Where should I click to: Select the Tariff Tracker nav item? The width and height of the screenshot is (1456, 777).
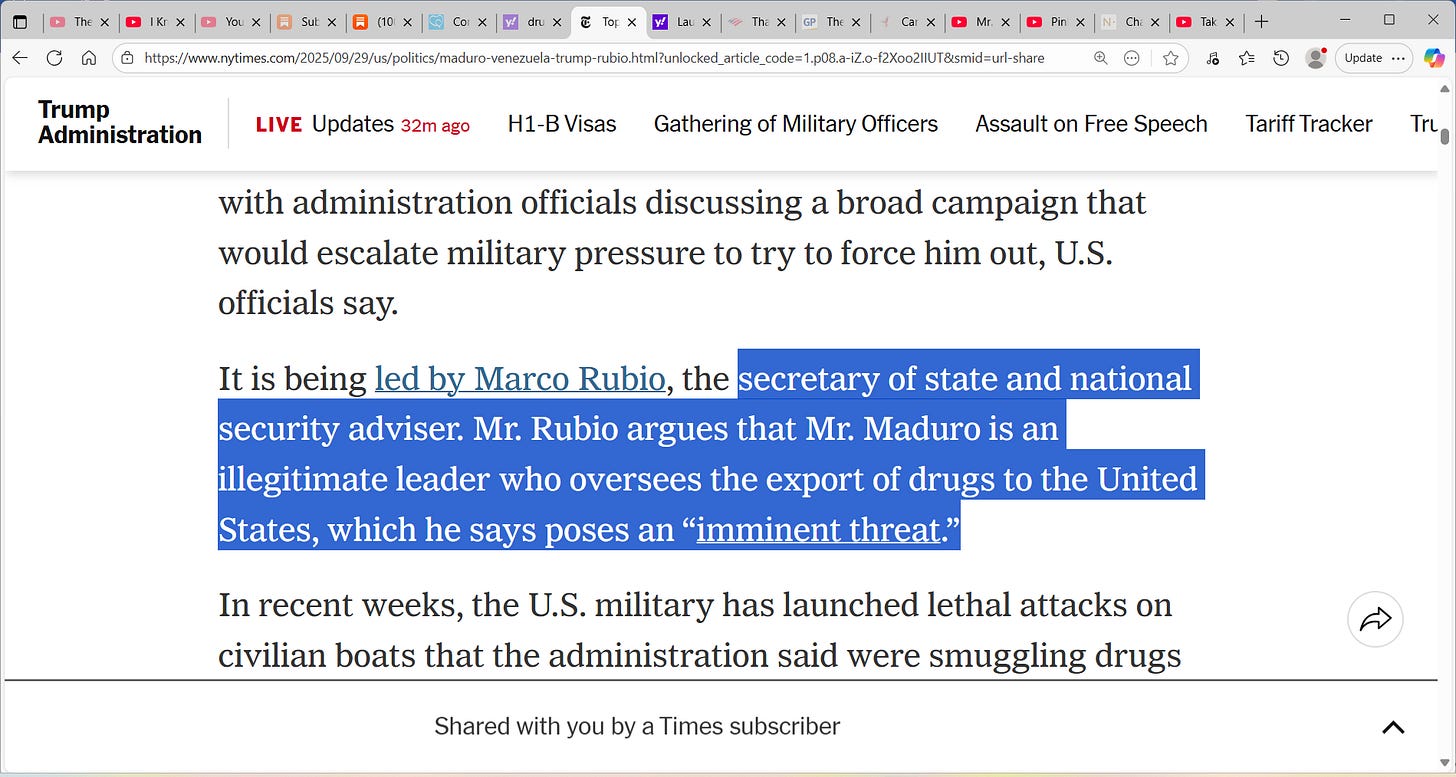(x=1309, y=124)
